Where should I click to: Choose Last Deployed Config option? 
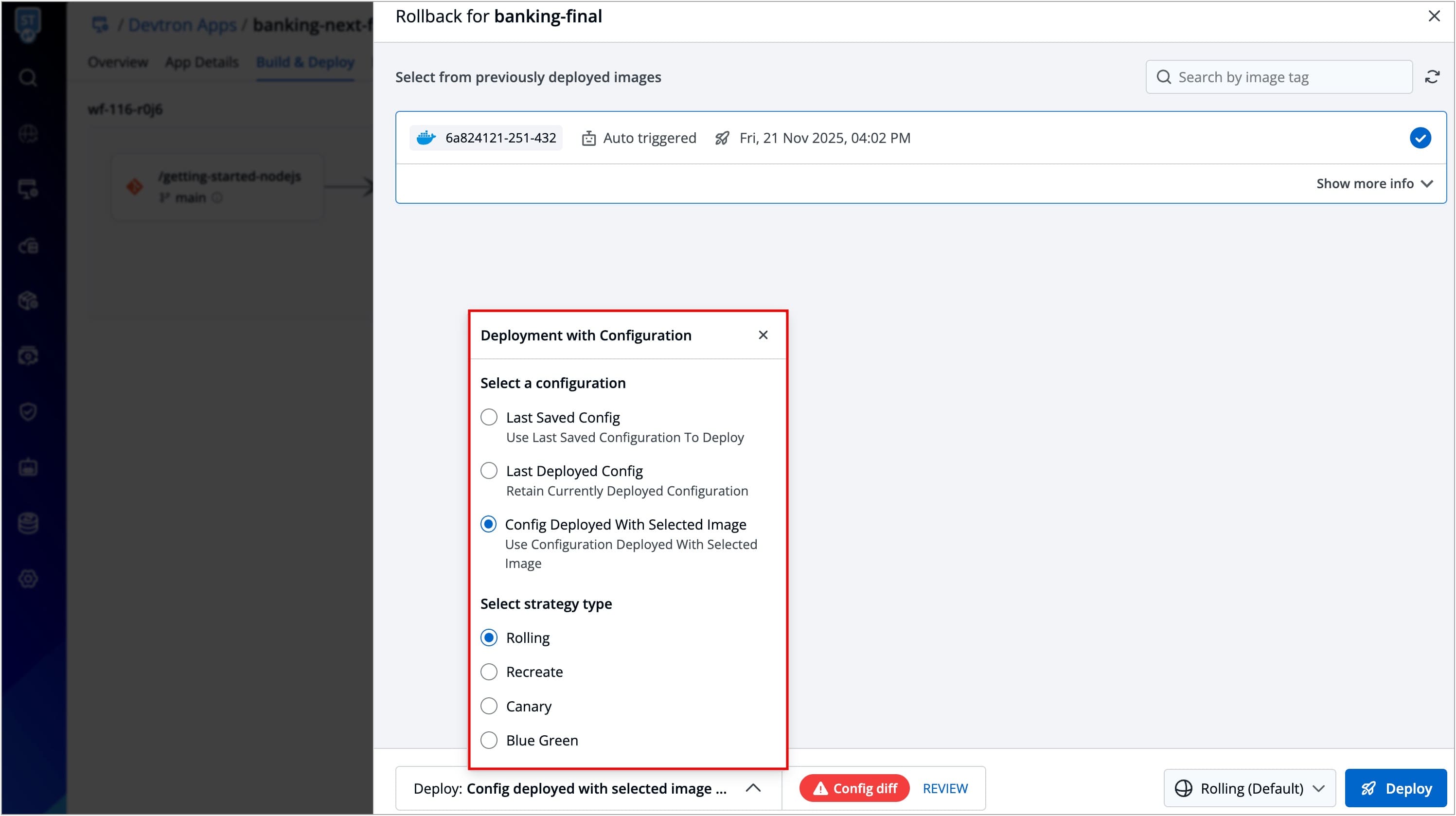tap(489, 471)
